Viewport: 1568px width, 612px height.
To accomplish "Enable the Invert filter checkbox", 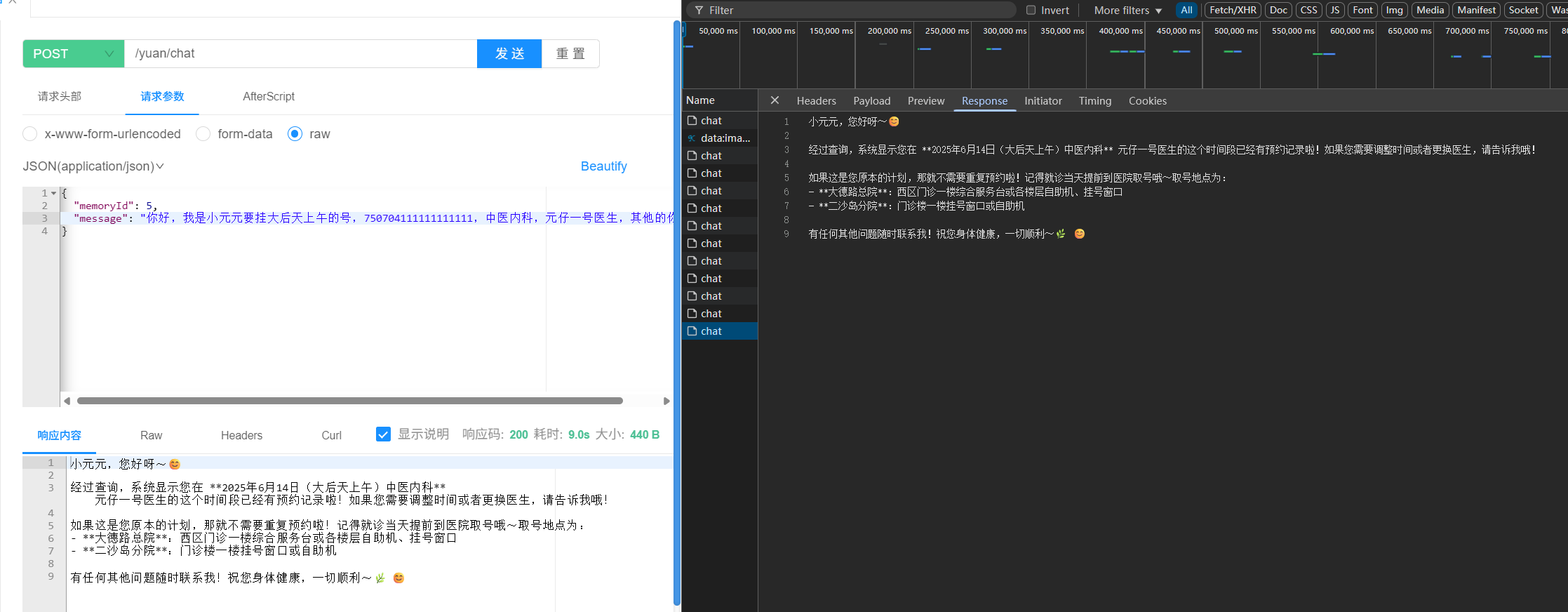I will (x=1031, y=11).
